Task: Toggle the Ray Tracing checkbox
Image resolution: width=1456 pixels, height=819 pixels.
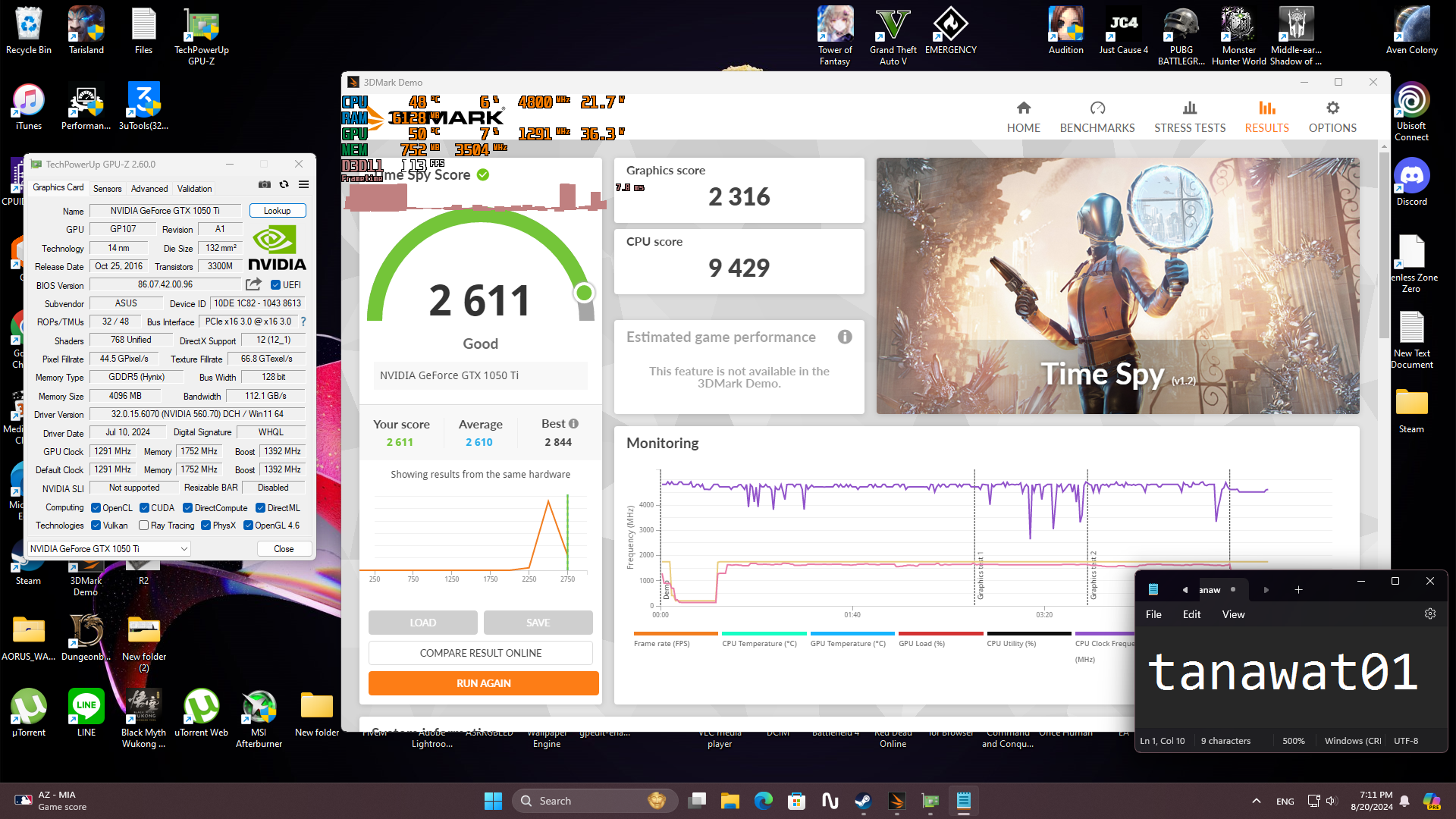Action: 143,526
